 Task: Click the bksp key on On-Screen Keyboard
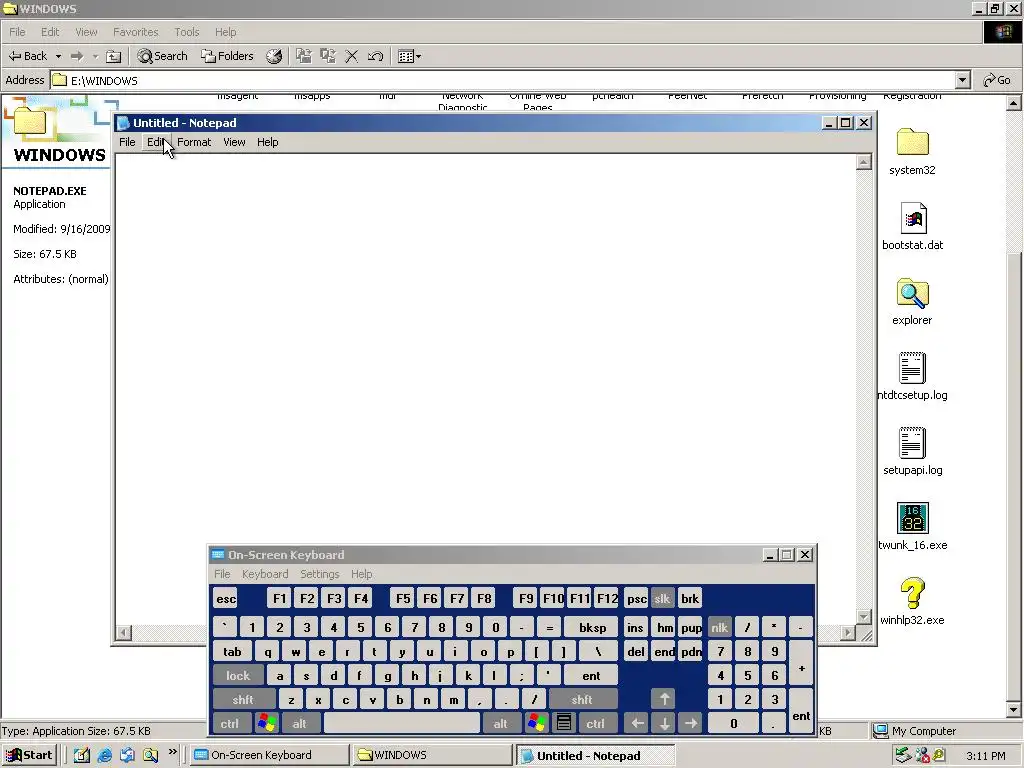(592, 628)
